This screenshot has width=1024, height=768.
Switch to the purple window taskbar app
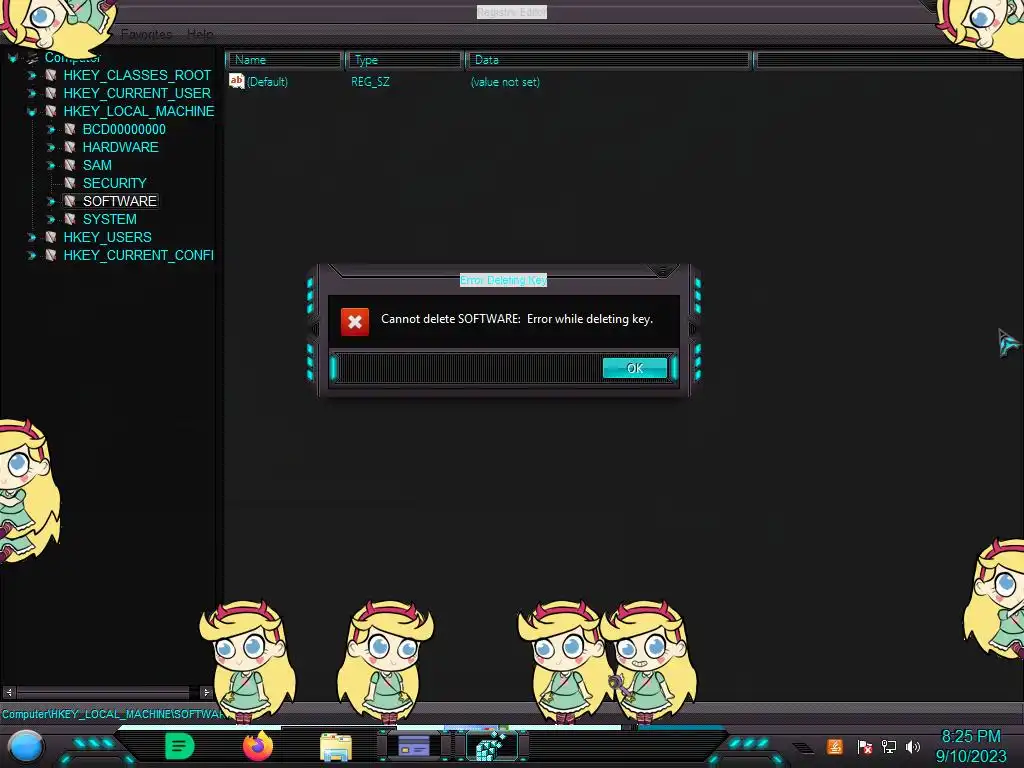coord(413,746)
